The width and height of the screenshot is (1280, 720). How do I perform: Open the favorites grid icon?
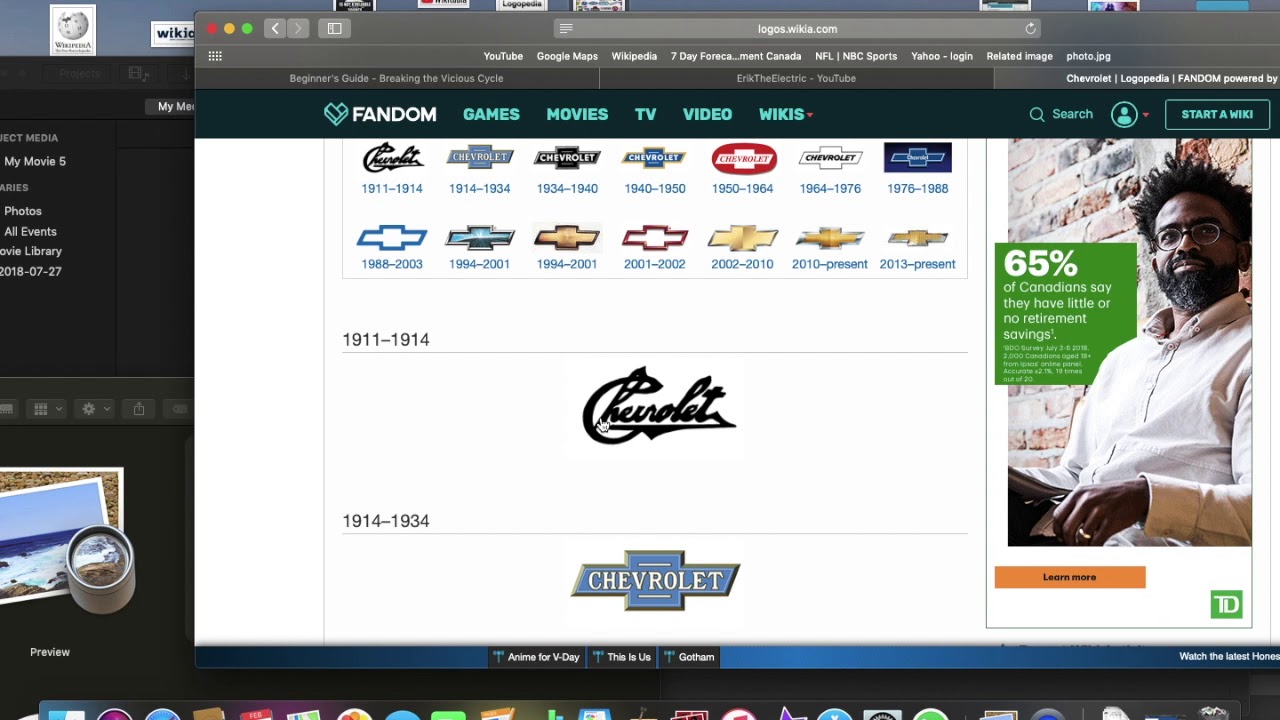[x=215, y=56]
